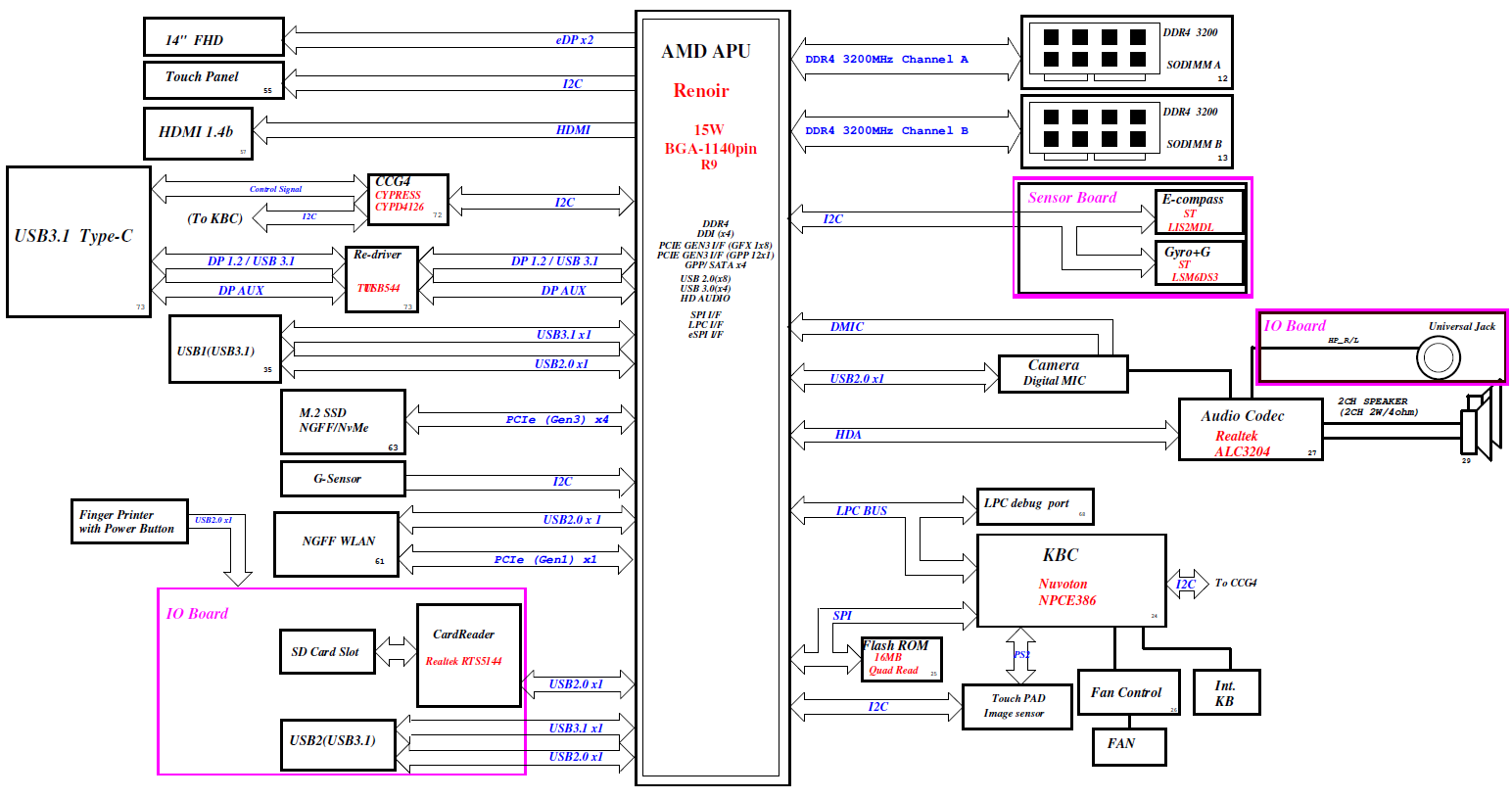1512x799 pixels.
Task: Select the Touch PAD Image sensor block
Action: click(1016, 706)
